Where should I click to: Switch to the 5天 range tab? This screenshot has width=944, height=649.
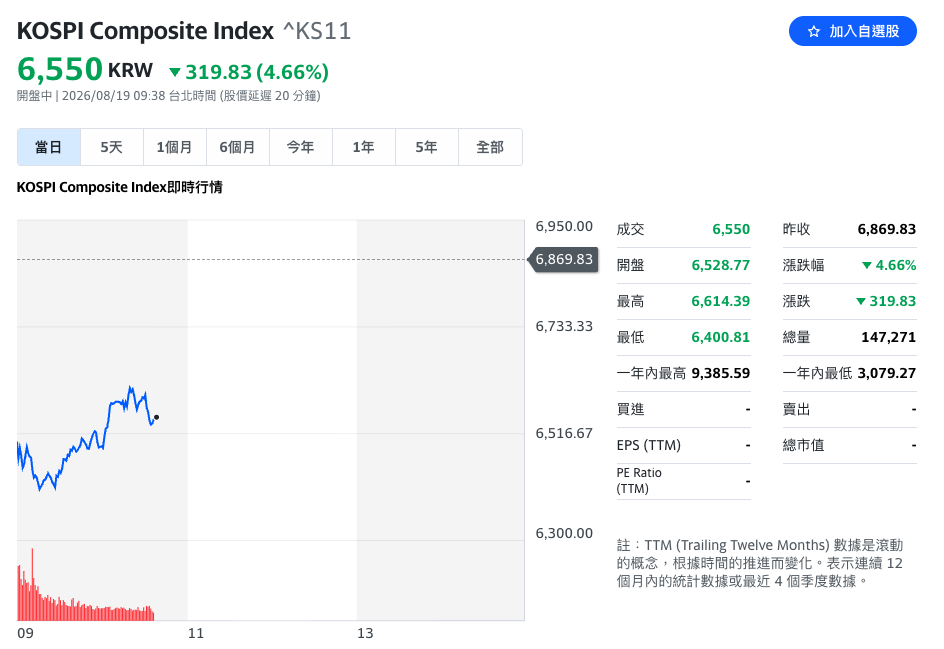coord(111,147)
